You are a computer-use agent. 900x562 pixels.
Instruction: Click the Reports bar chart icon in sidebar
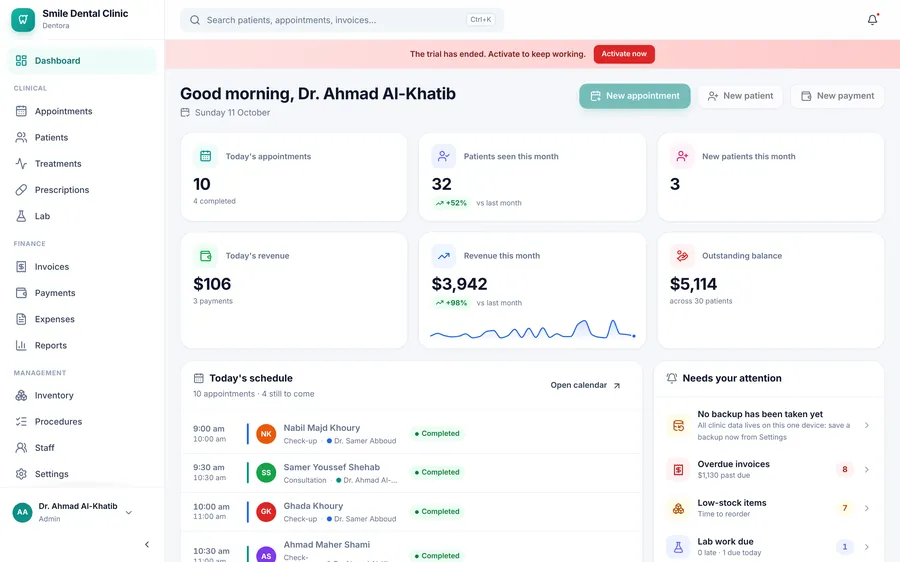click(21, 346)
